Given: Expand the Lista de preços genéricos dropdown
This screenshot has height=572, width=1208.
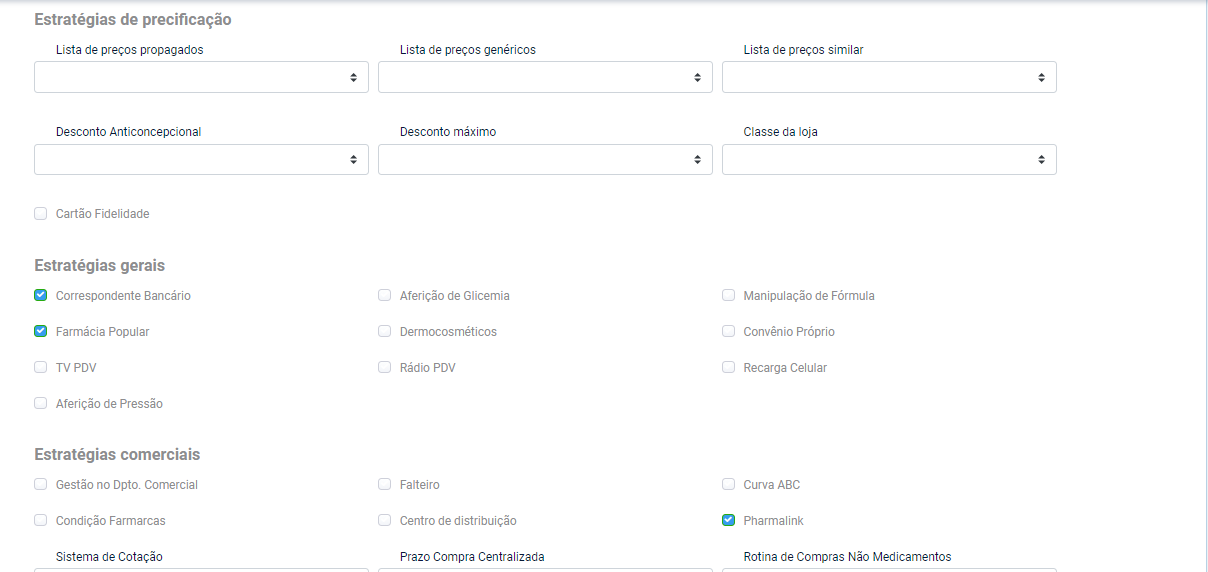Looking at the screenshot, I should click(545, 77).
